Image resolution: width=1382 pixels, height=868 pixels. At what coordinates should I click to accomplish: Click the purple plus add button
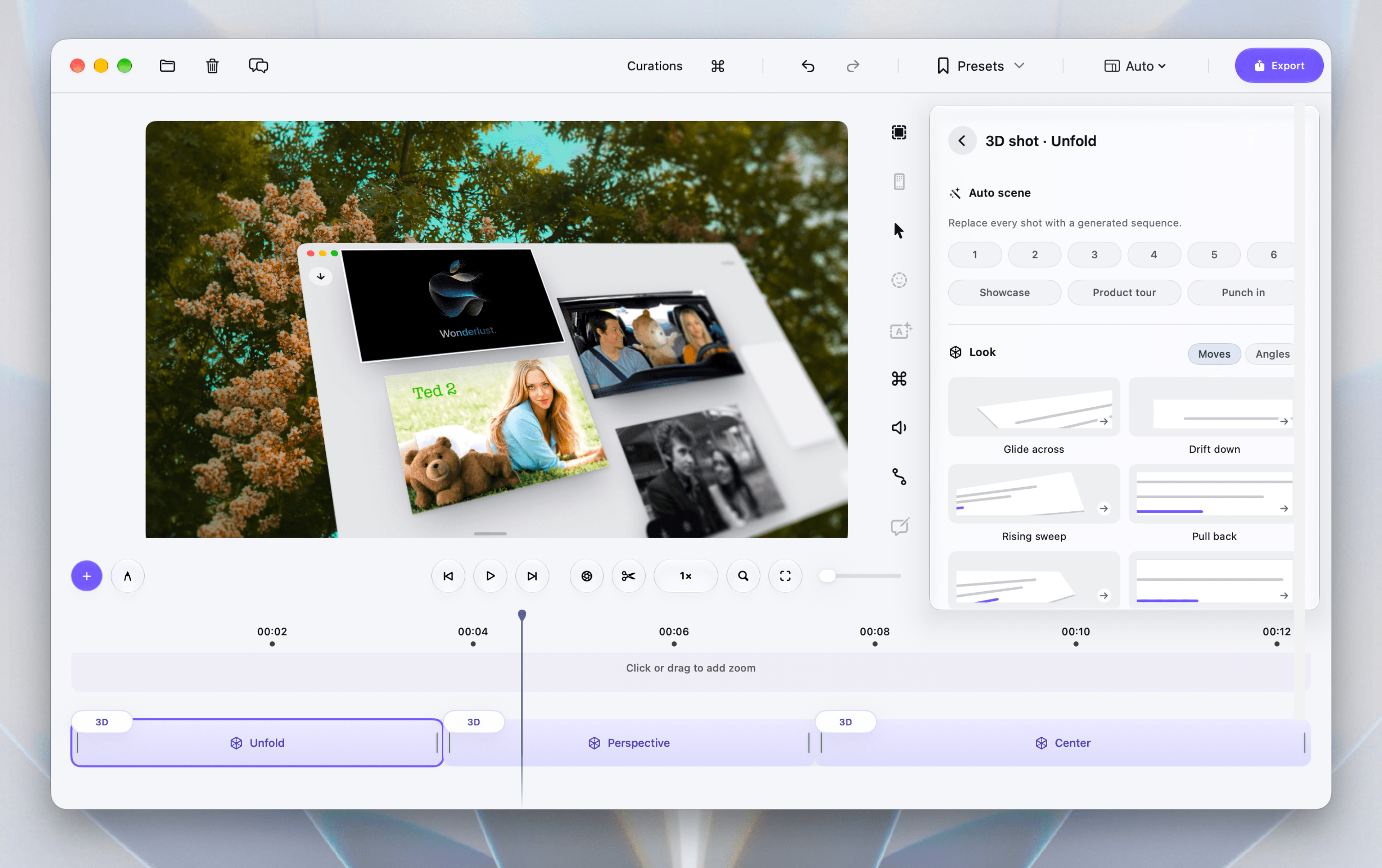pos(87,576)
